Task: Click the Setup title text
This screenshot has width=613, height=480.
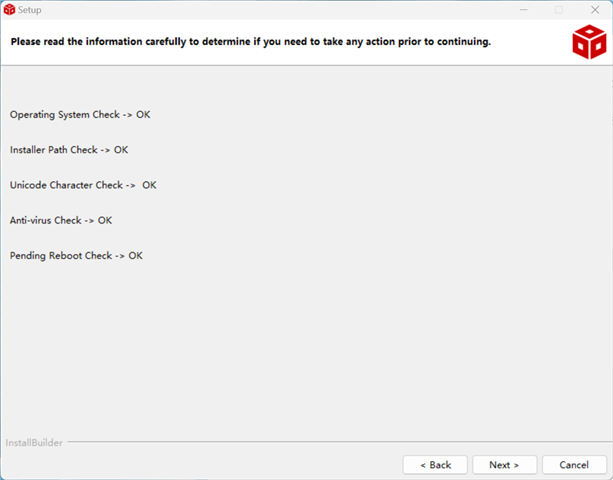Action: coord(30,10)
